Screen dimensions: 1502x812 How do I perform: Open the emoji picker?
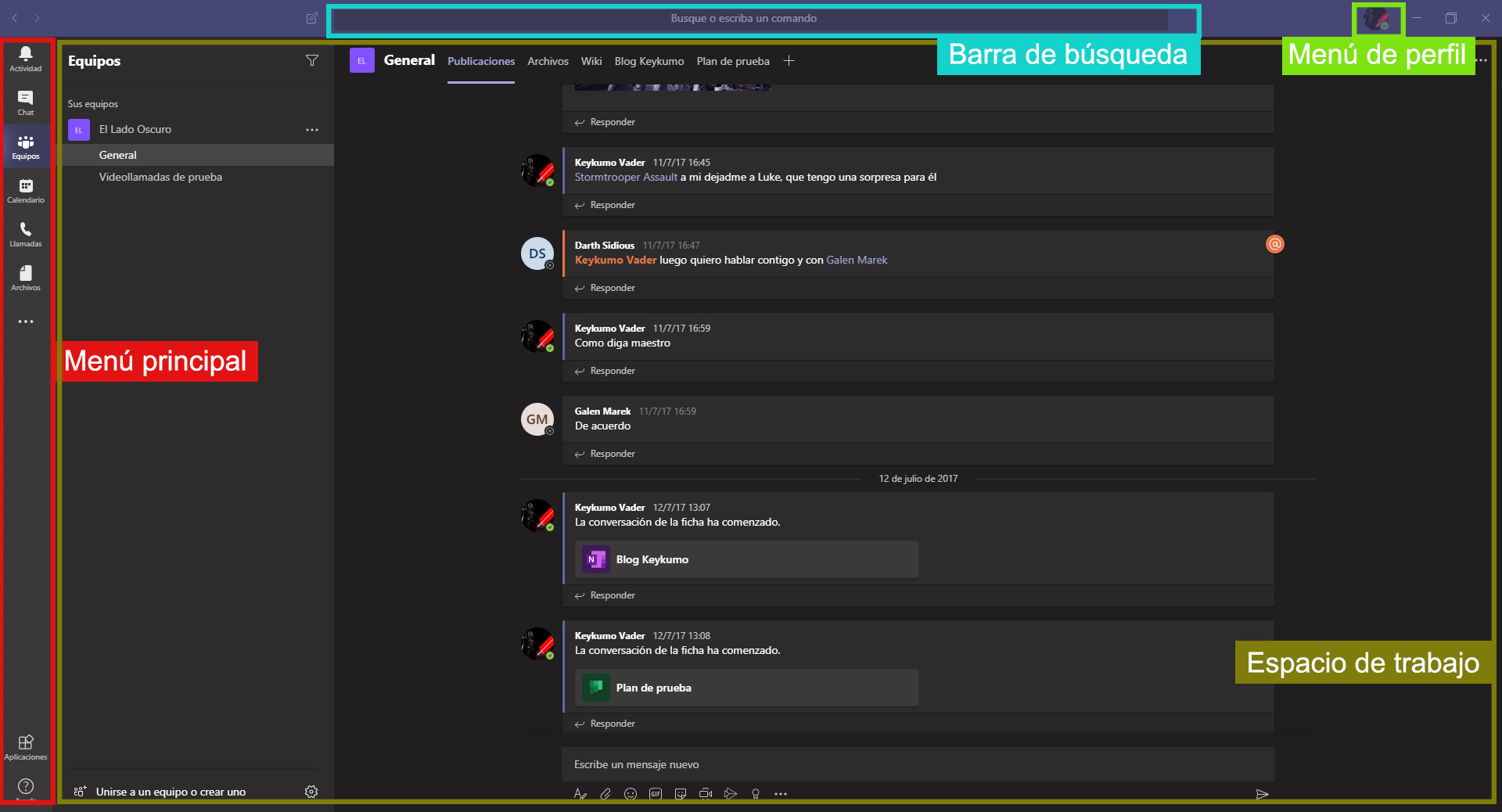(631, 793)
